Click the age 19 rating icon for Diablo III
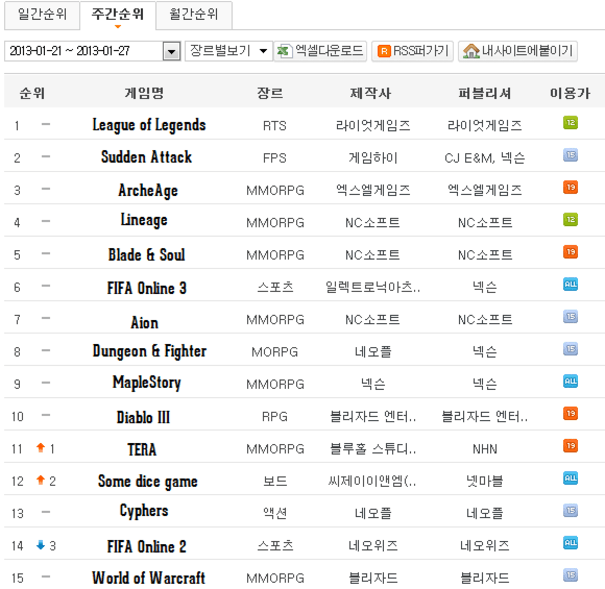605x589 pixels. [x=570, y=413]
